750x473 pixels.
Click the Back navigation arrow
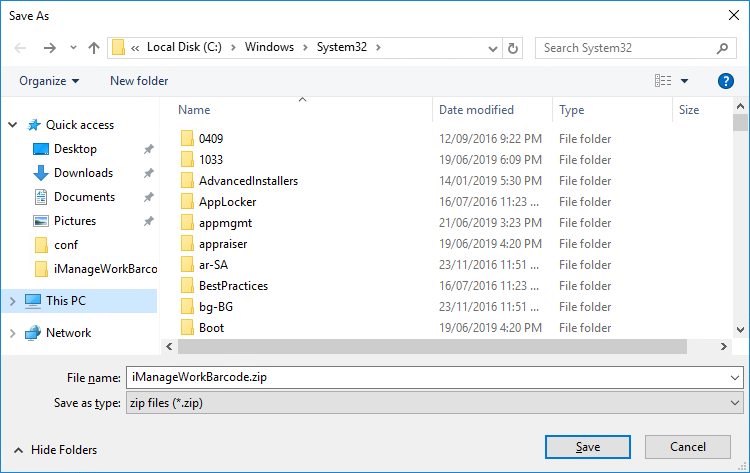pos(21,48)
